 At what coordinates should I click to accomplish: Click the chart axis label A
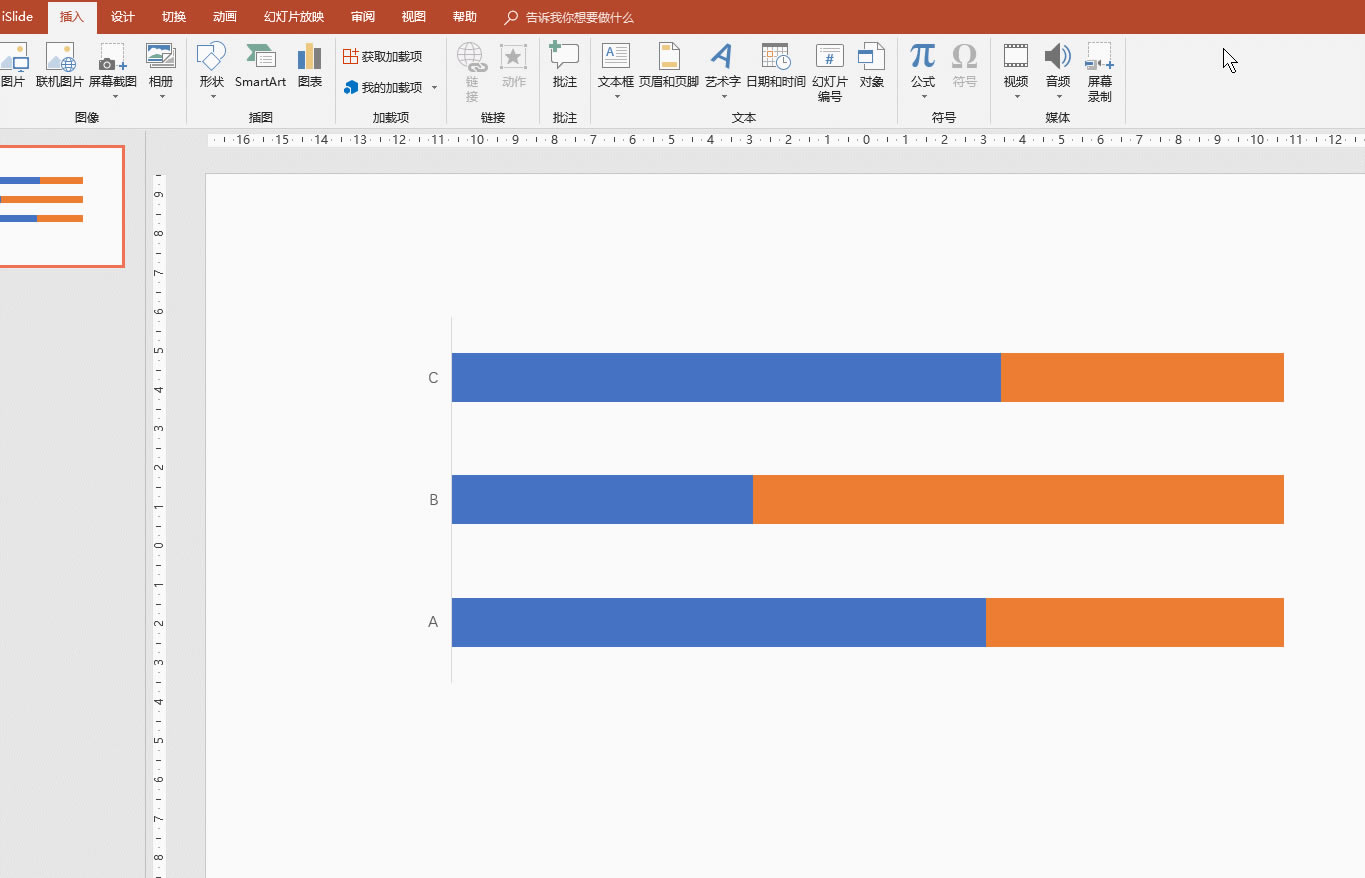coord(433,622)
